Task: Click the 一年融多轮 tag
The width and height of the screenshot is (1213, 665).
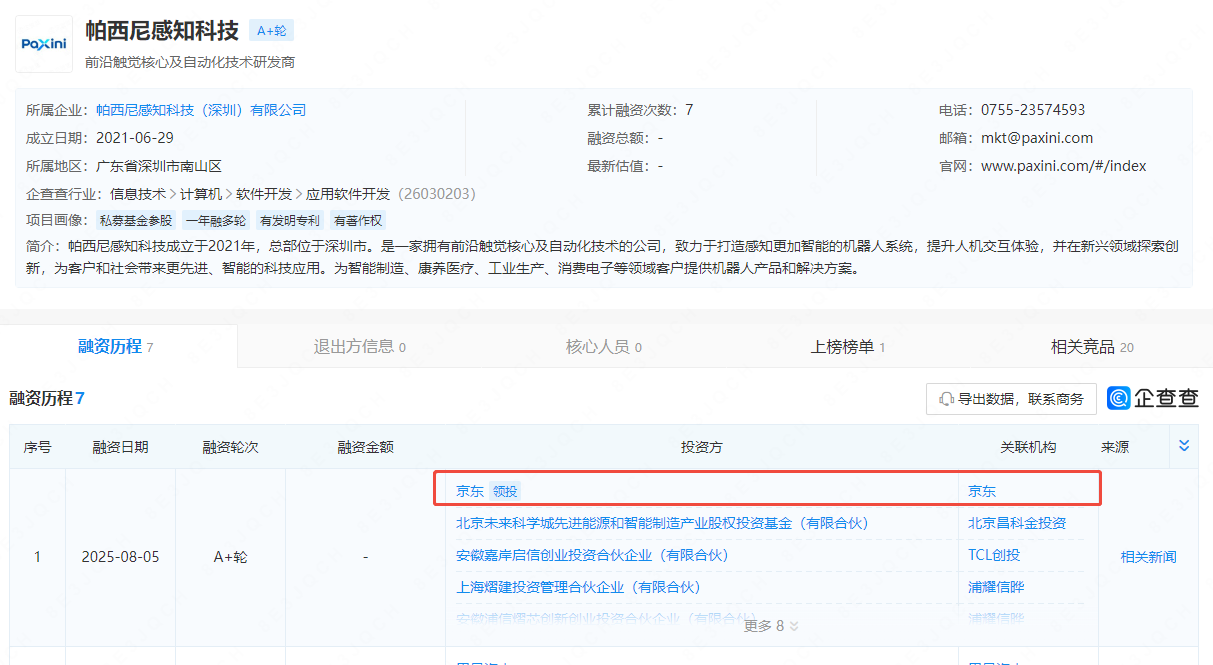Action: click(216, 221)
